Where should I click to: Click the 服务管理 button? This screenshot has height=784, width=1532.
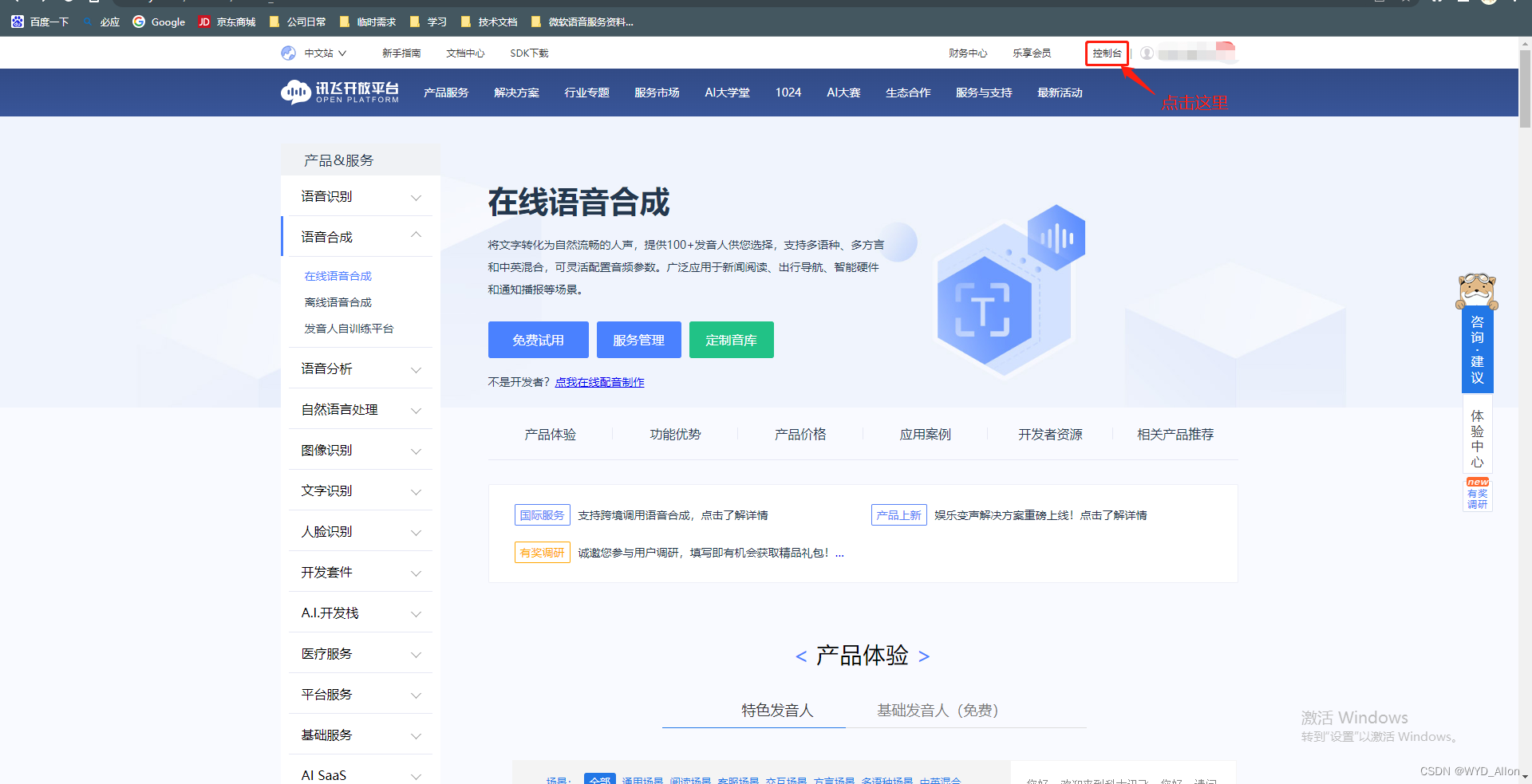(638, 340)
